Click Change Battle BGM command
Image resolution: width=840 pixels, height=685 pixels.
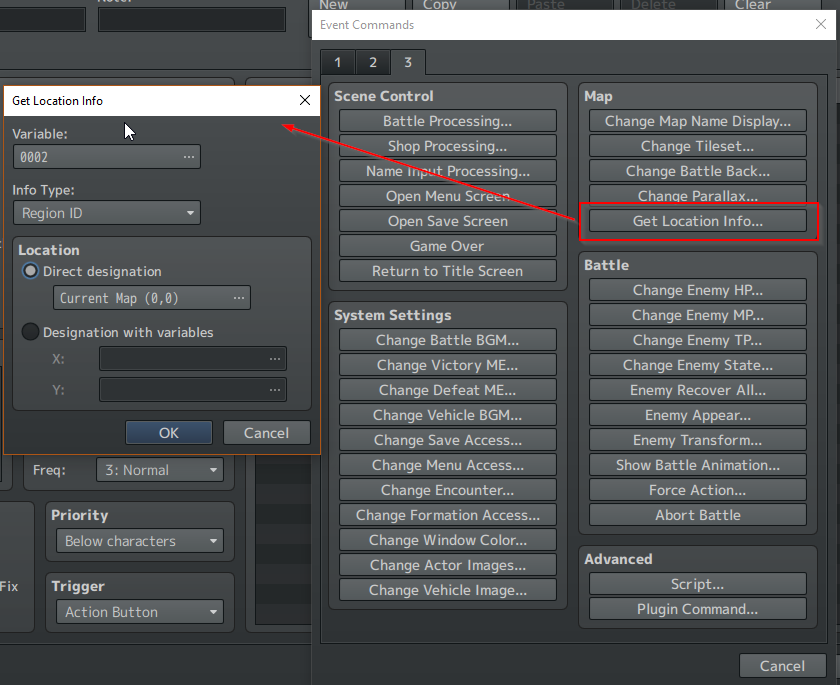pyautogui.click(x=447, y=340)
